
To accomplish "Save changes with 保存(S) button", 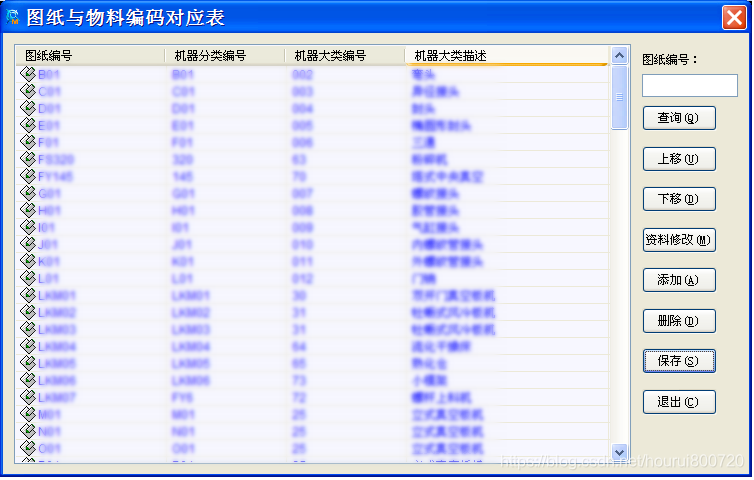I will (x=679, y=361).
